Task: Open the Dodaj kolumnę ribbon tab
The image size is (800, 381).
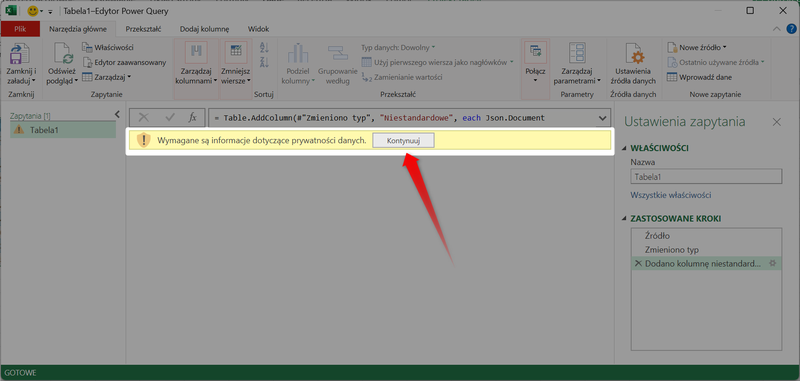Action: point(205,29)
